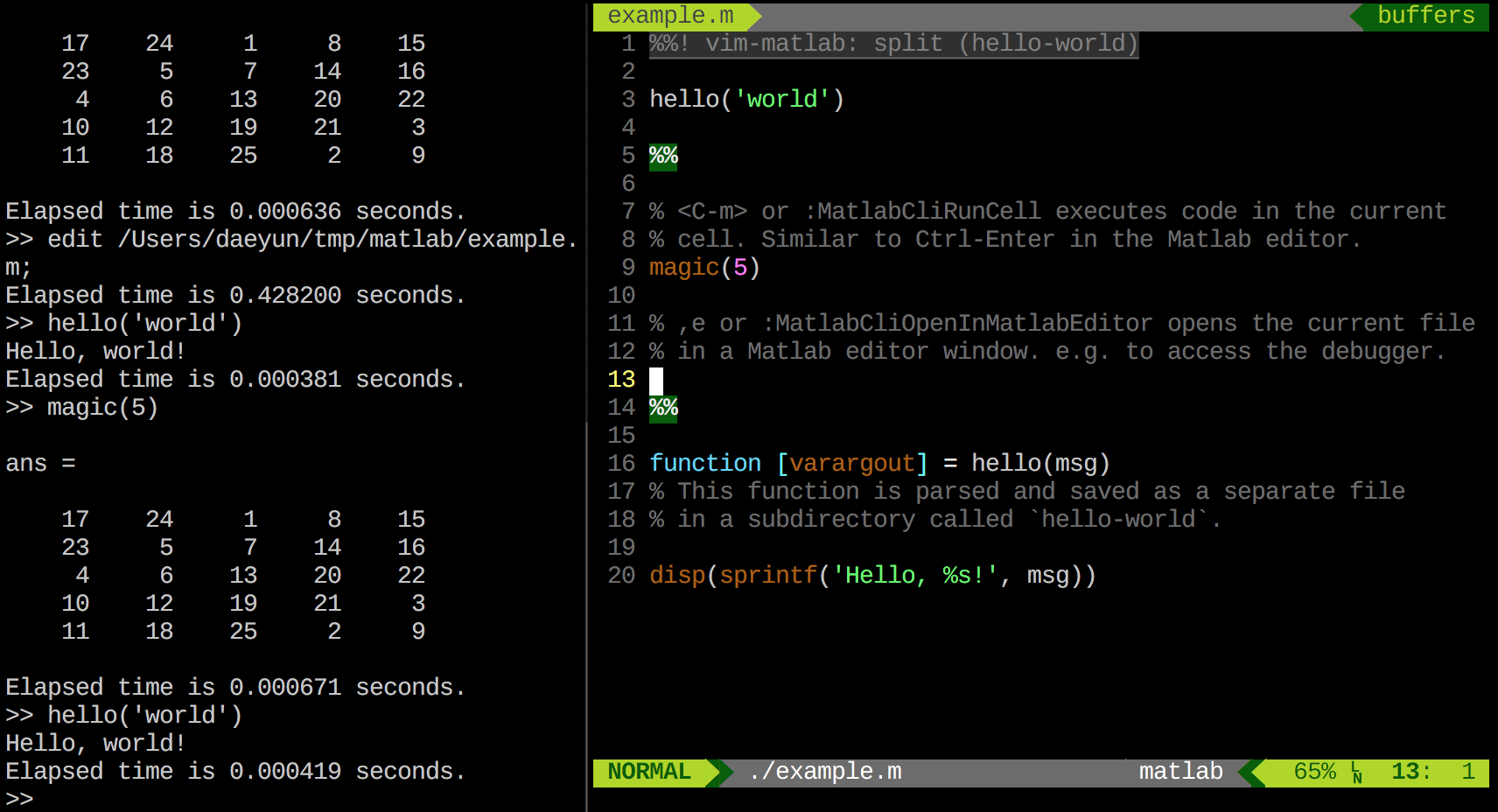
Task: Click Elapsed time is 0.000636 seconds line
Action: click(236, 212)
